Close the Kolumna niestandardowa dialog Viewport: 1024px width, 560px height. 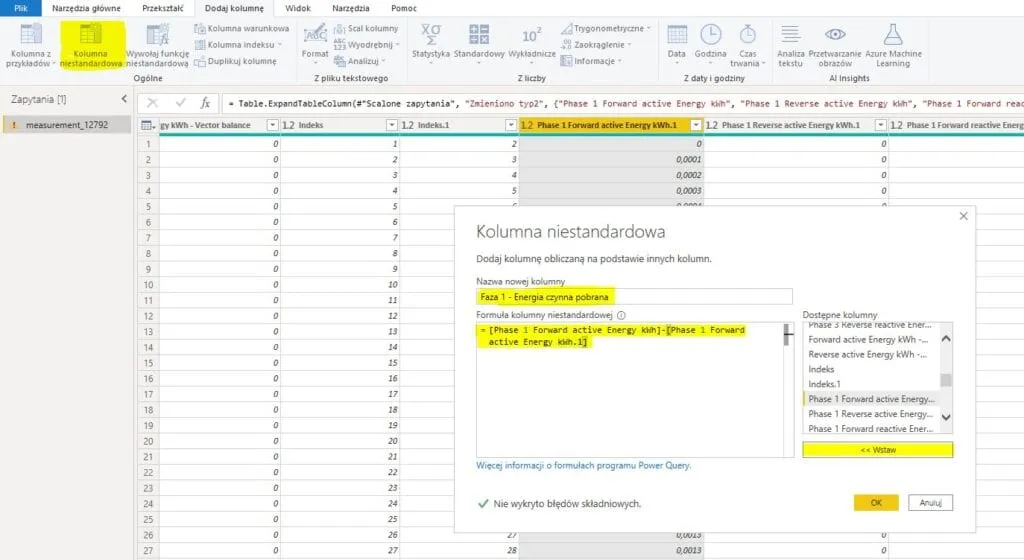point(963,216)
